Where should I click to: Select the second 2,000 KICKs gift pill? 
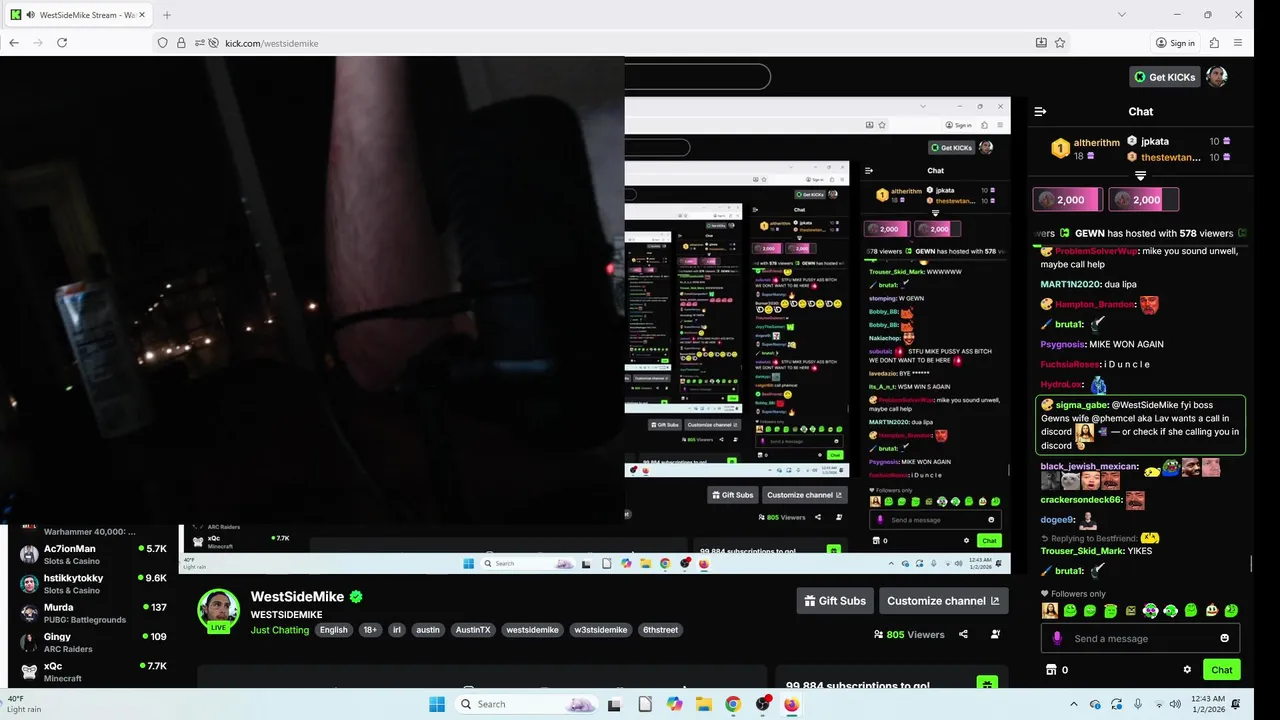[1144, 200]
